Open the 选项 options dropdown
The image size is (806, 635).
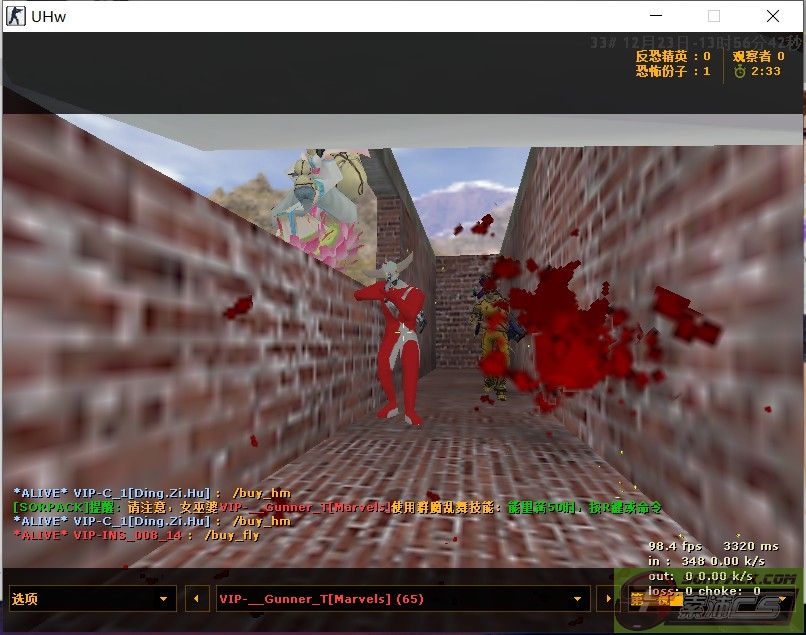click(x=93, y=598)
